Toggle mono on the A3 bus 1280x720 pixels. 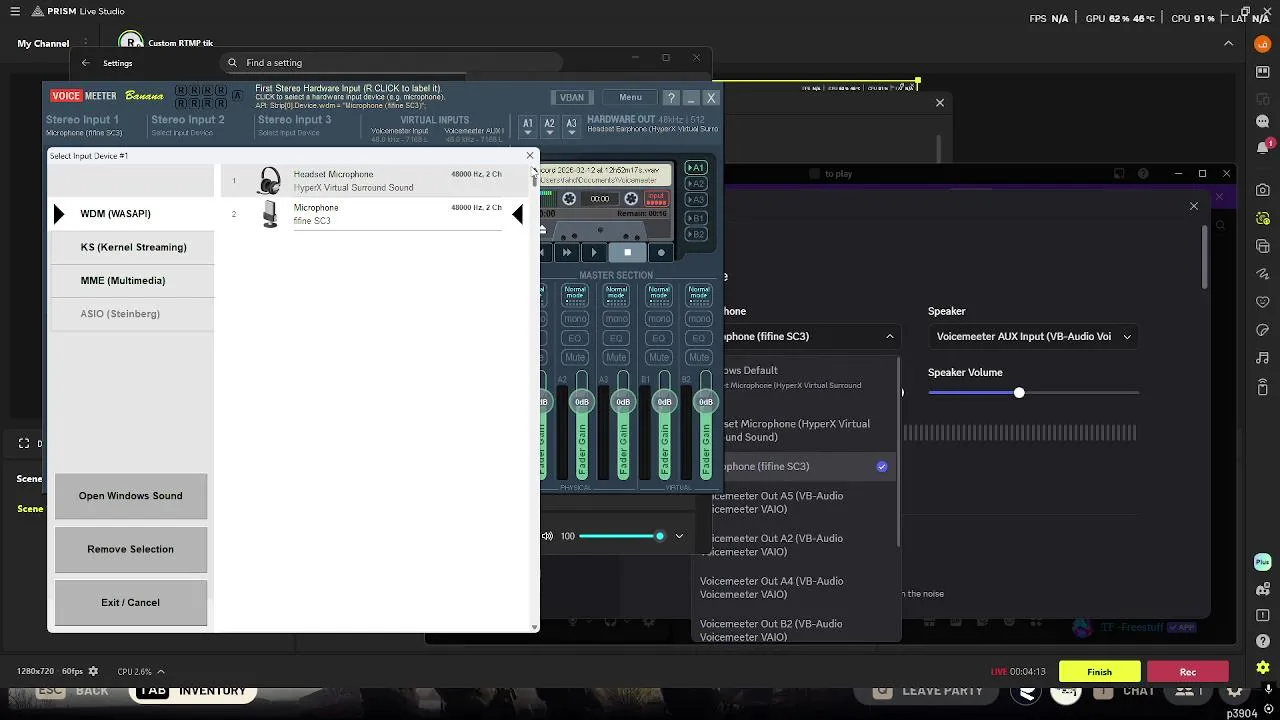616,319
